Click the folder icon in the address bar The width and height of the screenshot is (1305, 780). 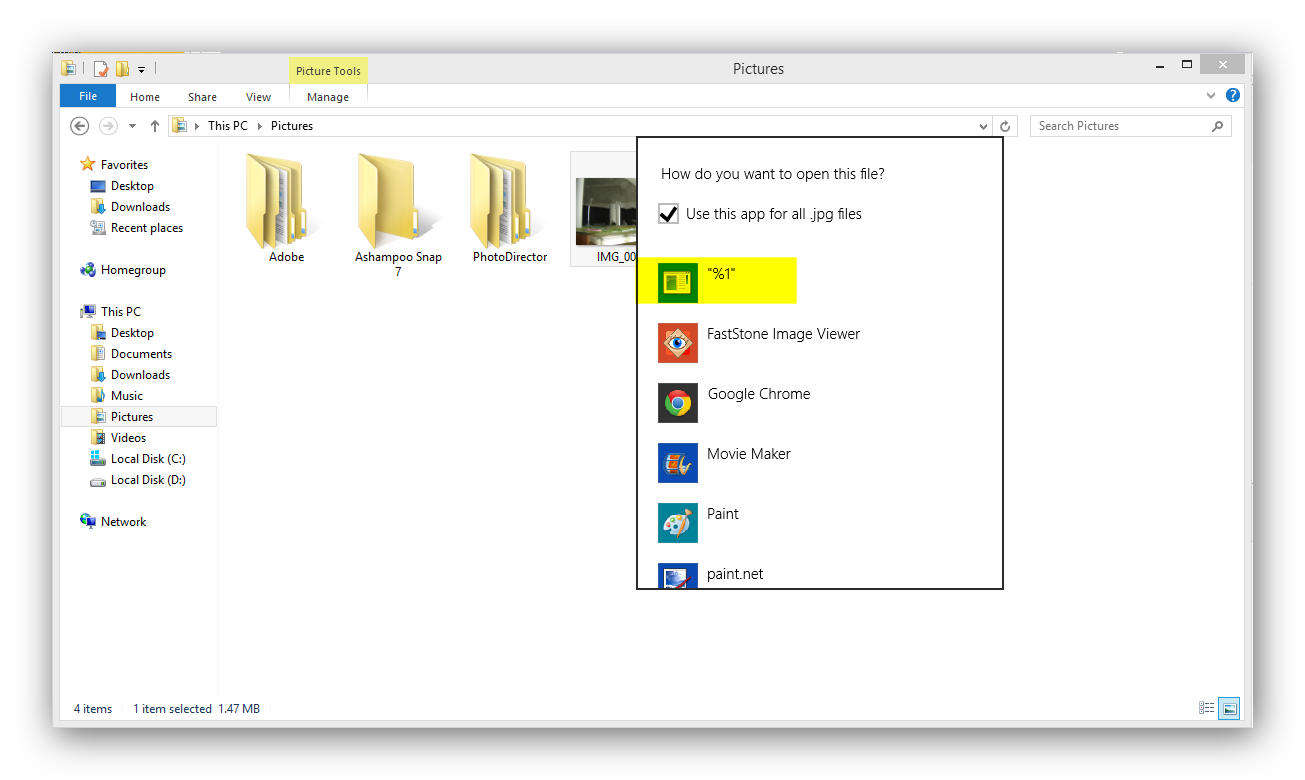click(x=180, y=126)
